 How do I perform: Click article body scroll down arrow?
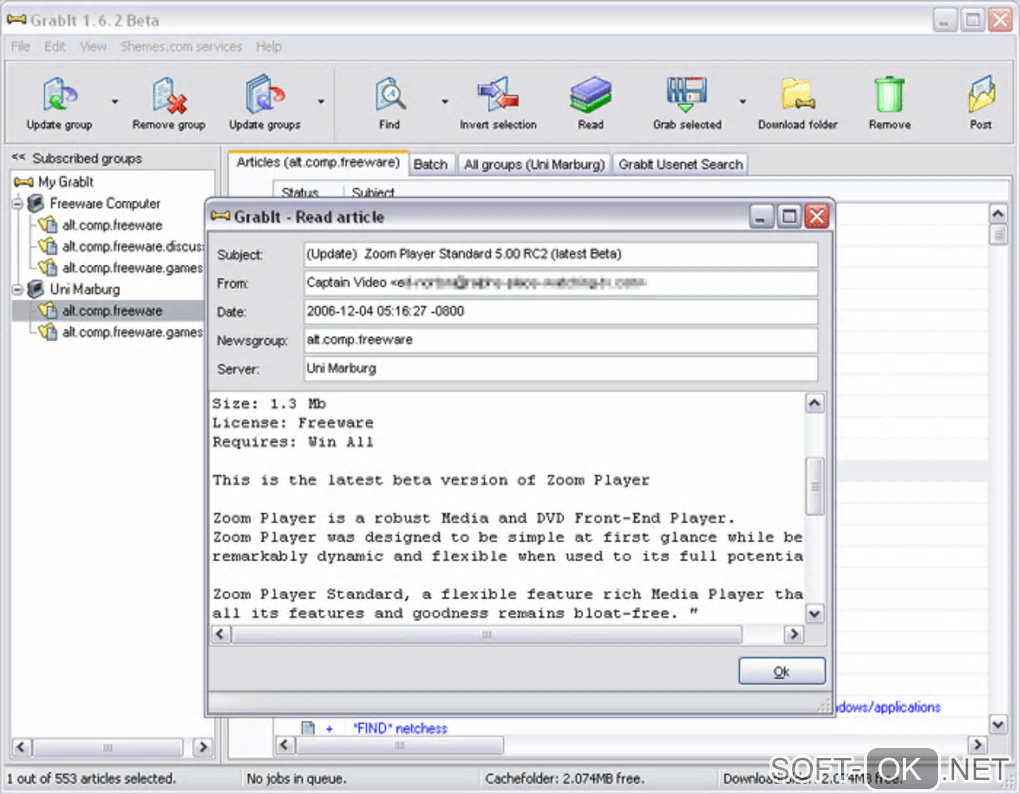coord(814,613)
